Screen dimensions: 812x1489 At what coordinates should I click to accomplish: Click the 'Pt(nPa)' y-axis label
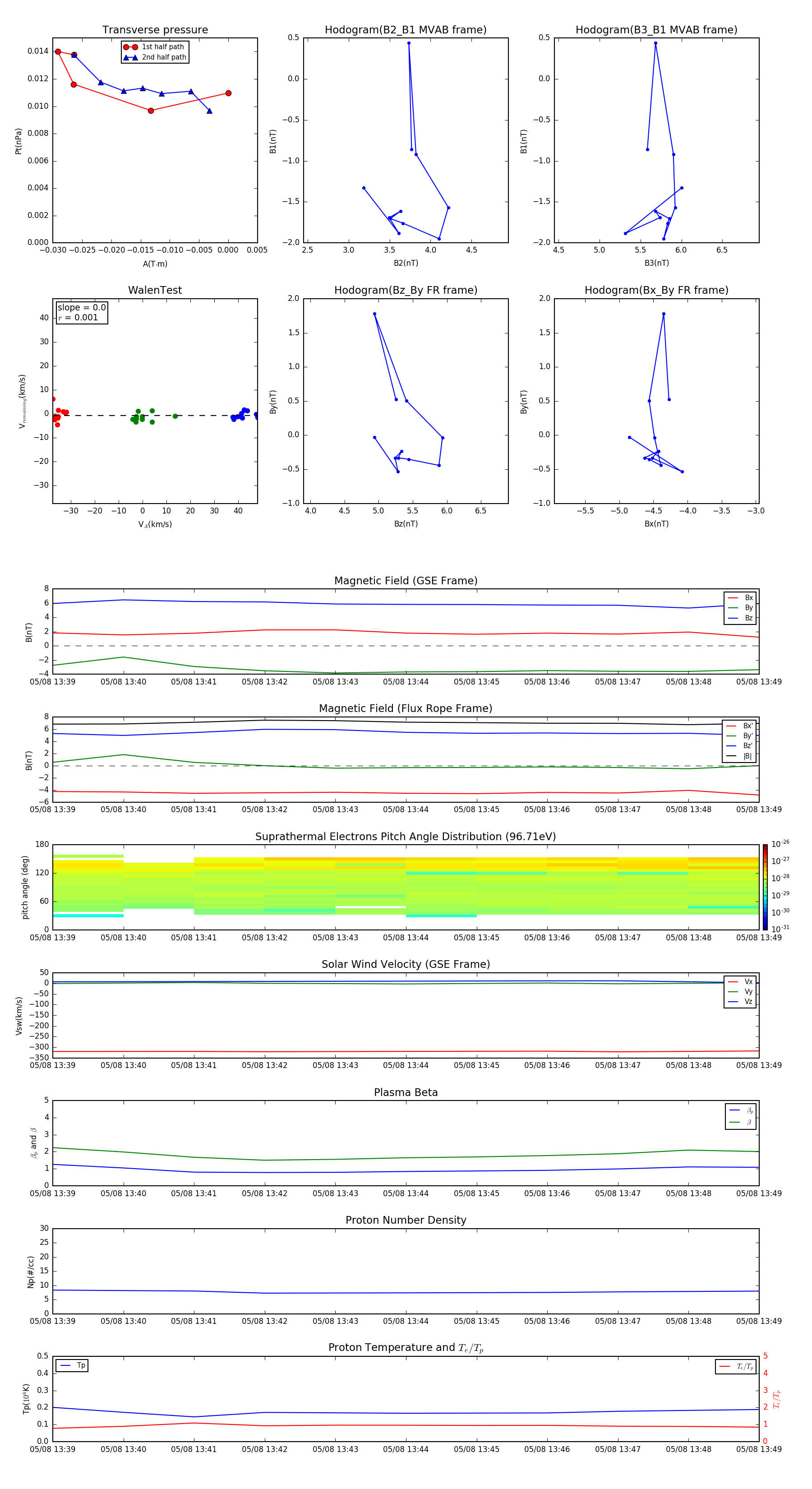(18, 141)
